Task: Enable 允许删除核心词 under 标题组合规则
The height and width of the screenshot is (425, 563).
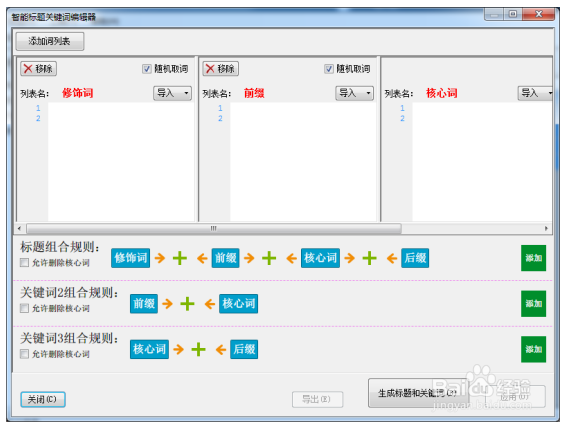Action: (x=24, y=262)
